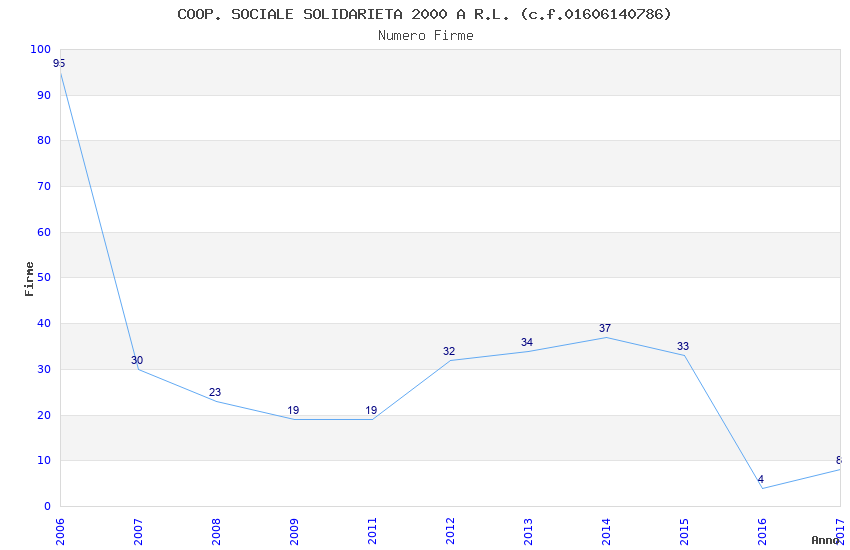Click the y-axis value 20
This screenshot has width=850, height=550.
click(x=44, y=416)
